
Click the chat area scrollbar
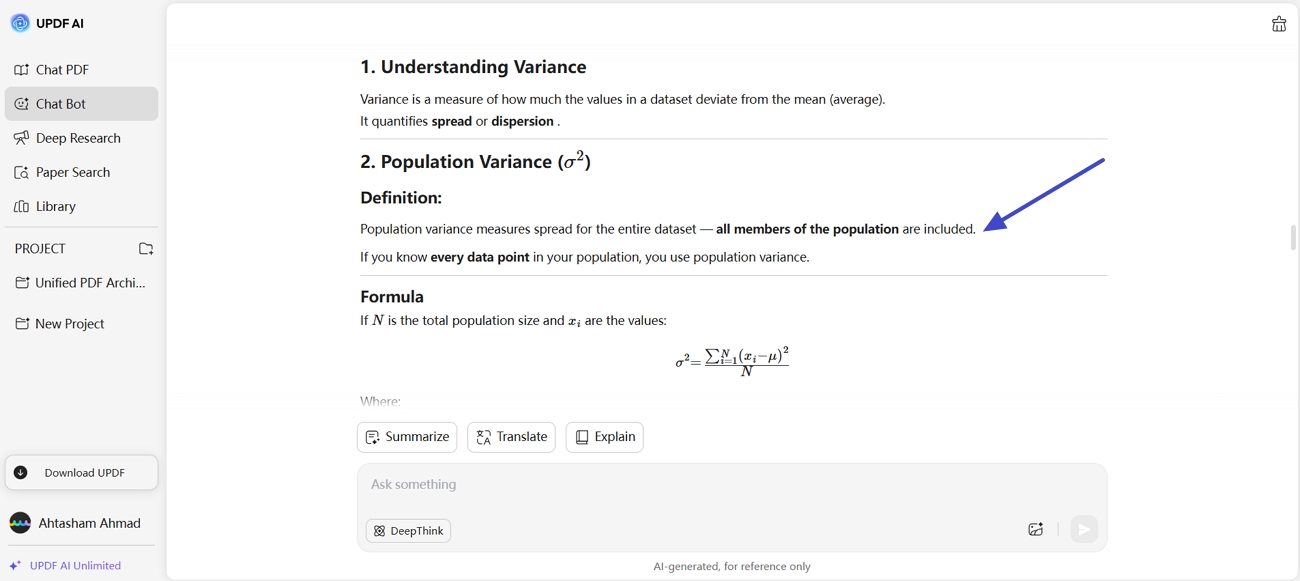(x=1292, y=237)
